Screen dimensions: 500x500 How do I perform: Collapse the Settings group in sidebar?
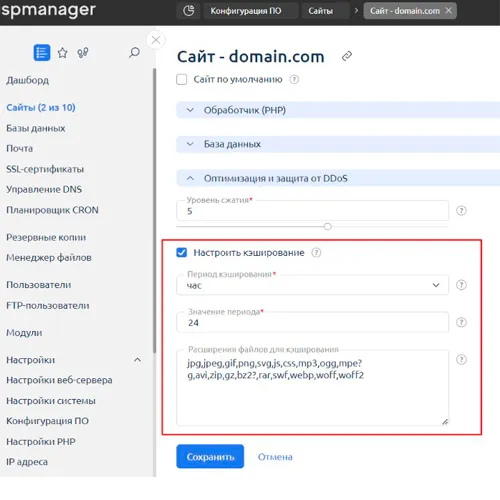pyautogui.click(x=137, y=360)
